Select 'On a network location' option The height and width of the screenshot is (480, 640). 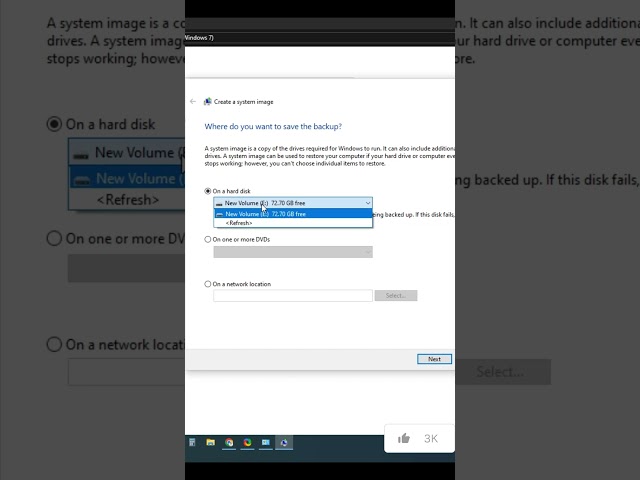pos(208,284)
